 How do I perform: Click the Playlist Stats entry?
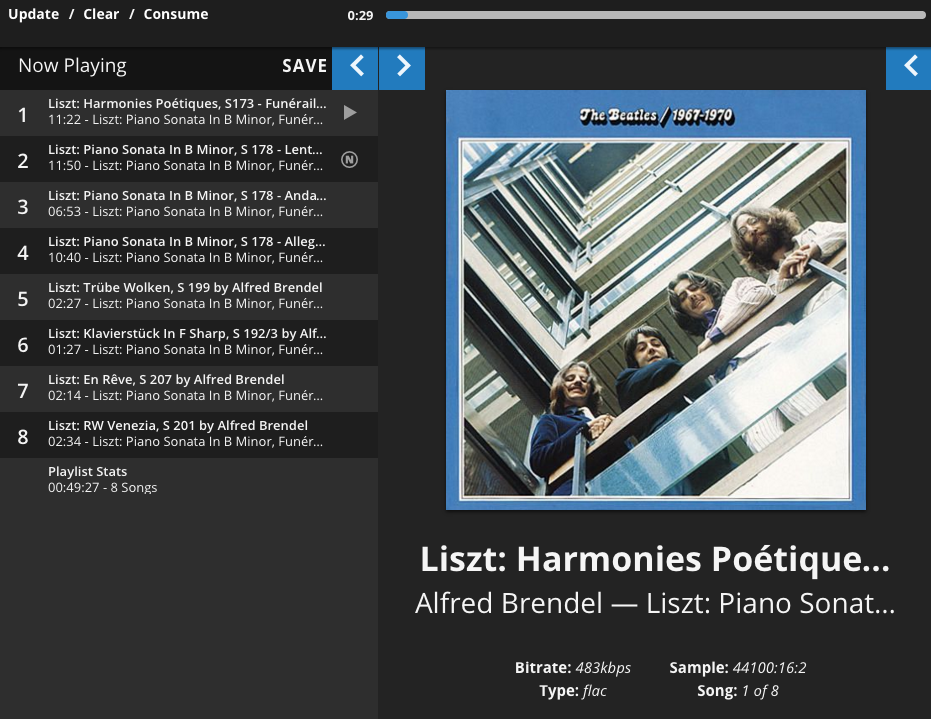tap(189, 480)
